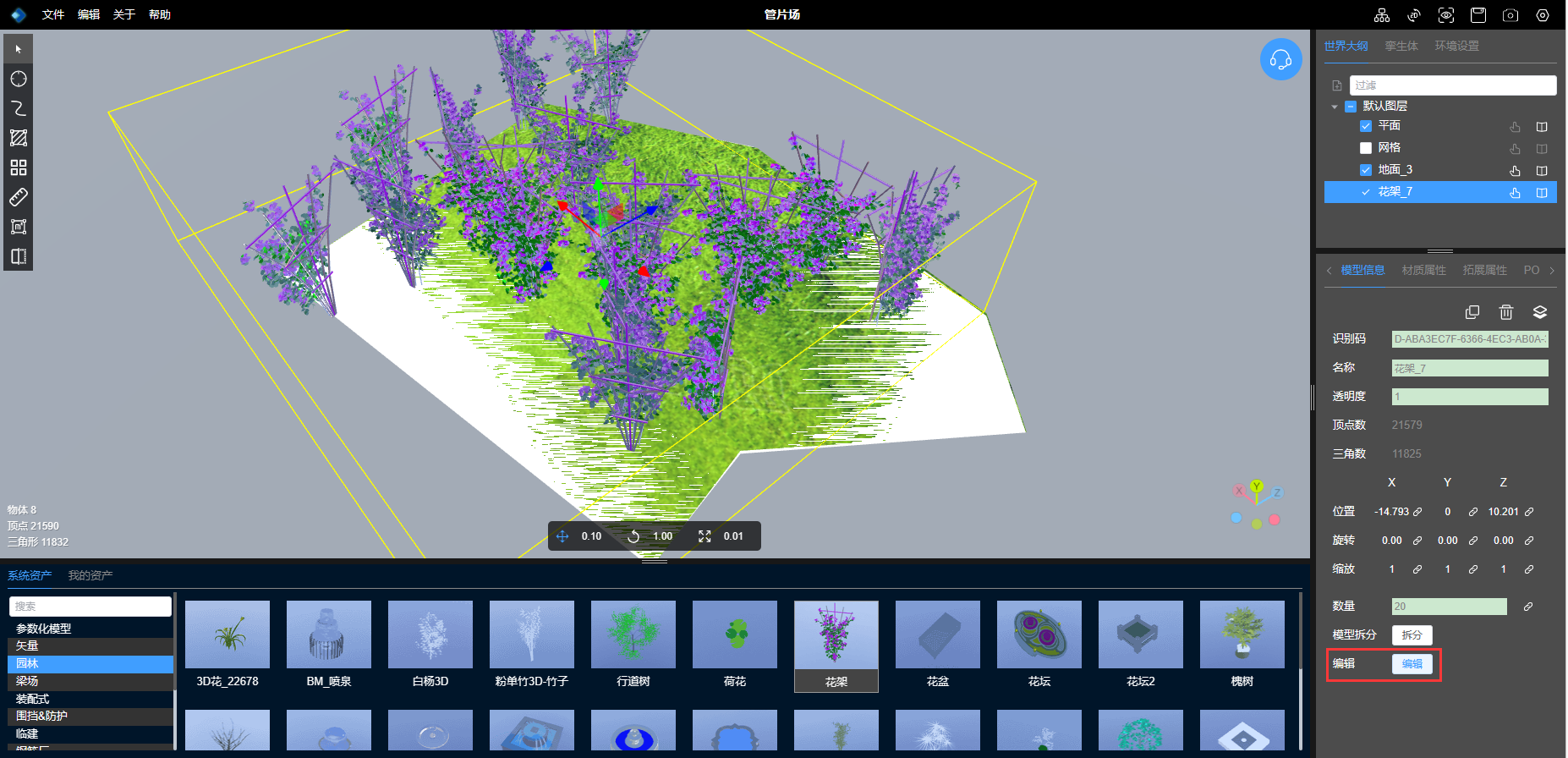Click the eye preview icon in top bar
The width and height of the screenshot is (1568, 758).
coord(1446,15)
